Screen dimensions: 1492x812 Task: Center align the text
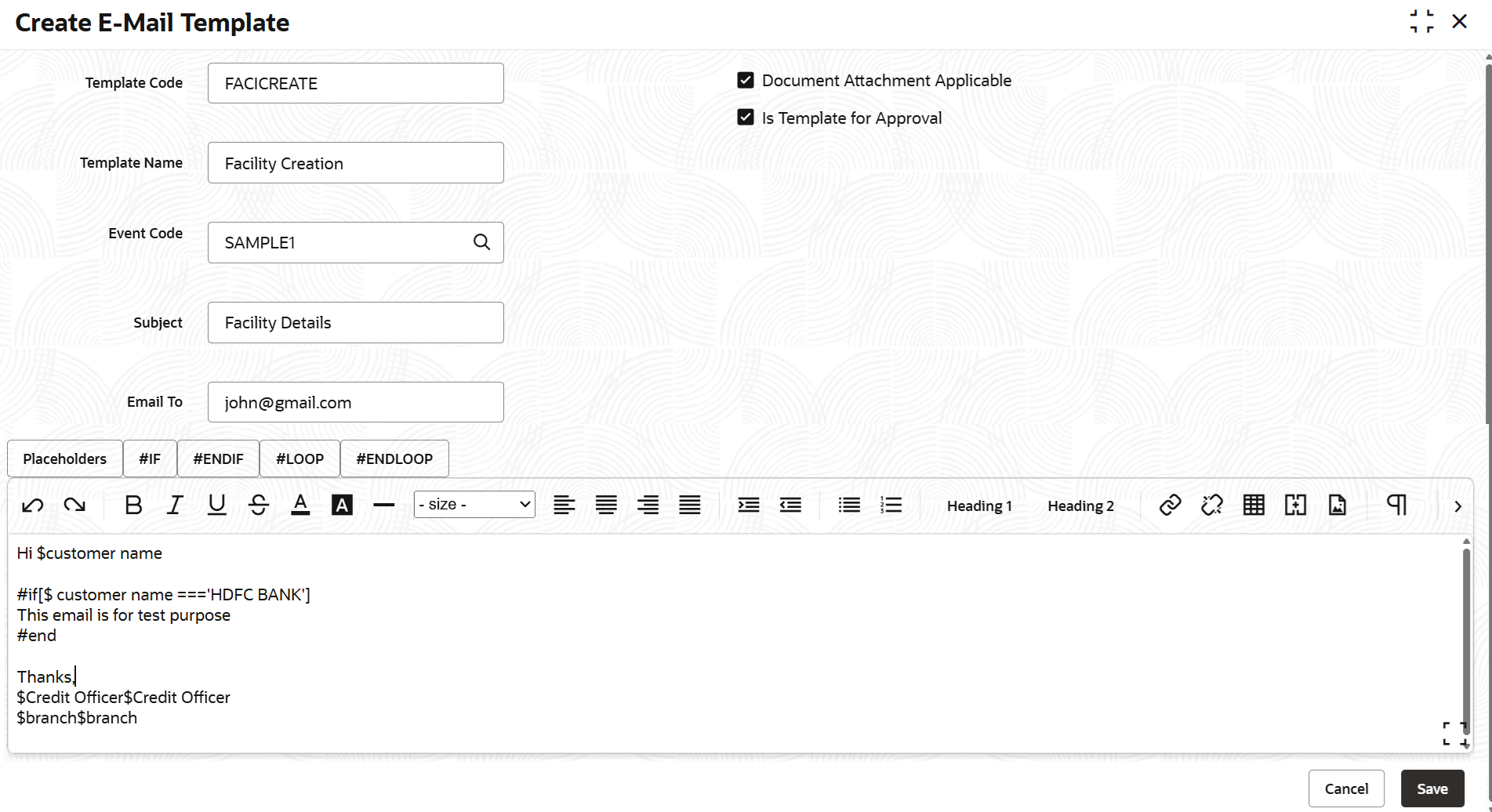coord(606,506)
